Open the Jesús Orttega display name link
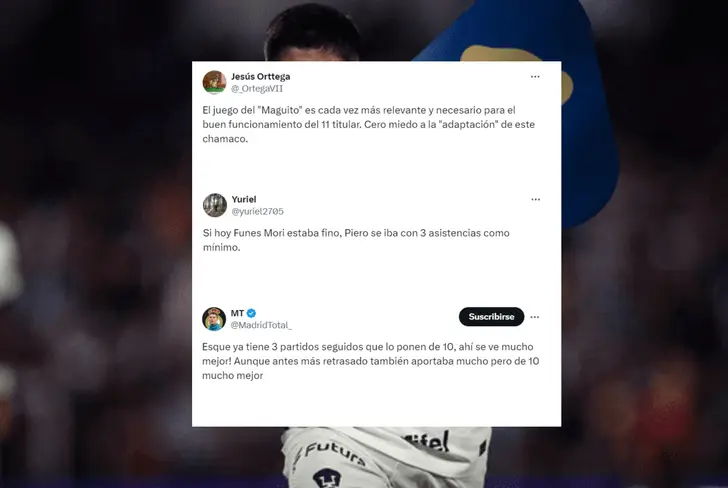 260,76
